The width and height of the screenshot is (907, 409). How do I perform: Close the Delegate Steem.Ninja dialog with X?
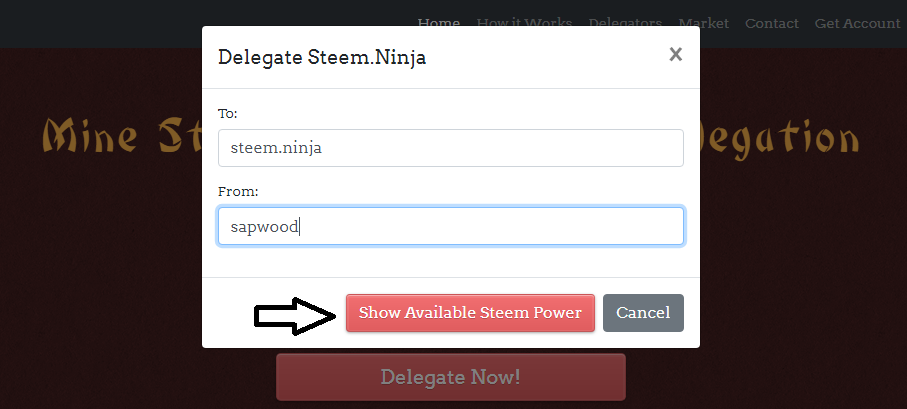675,55
